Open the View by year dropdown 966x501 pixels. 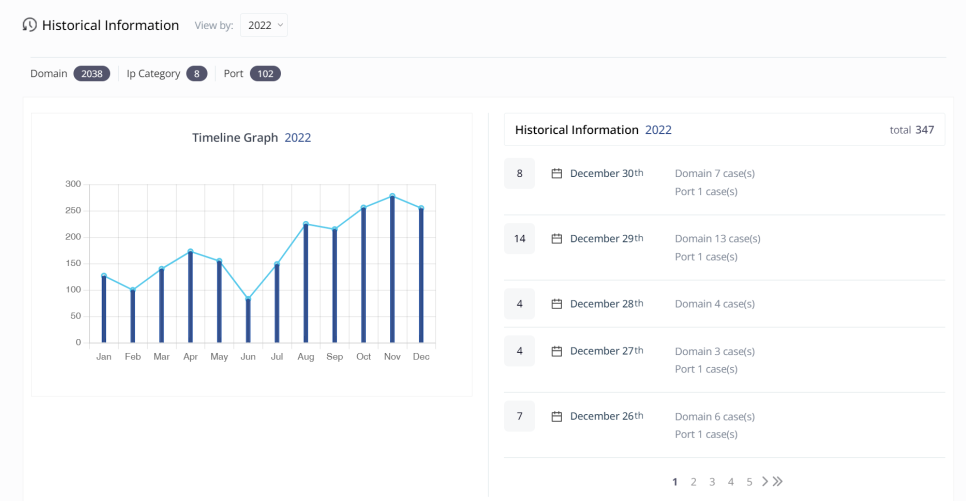click(x=264, y=25)
